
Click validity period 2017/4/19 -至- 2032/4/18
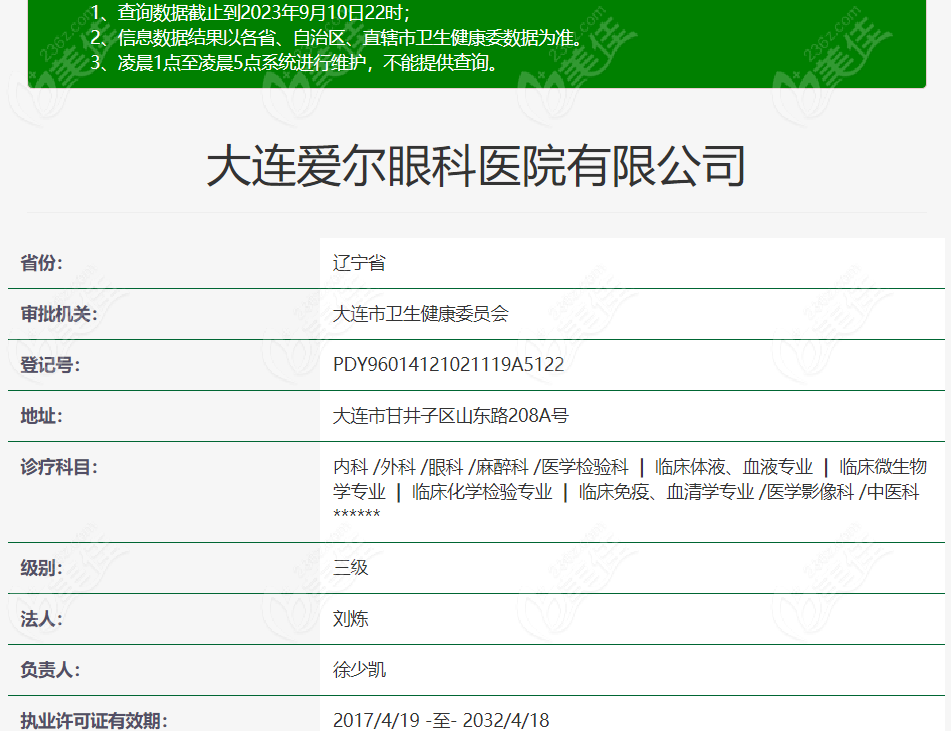click(441, 721)
